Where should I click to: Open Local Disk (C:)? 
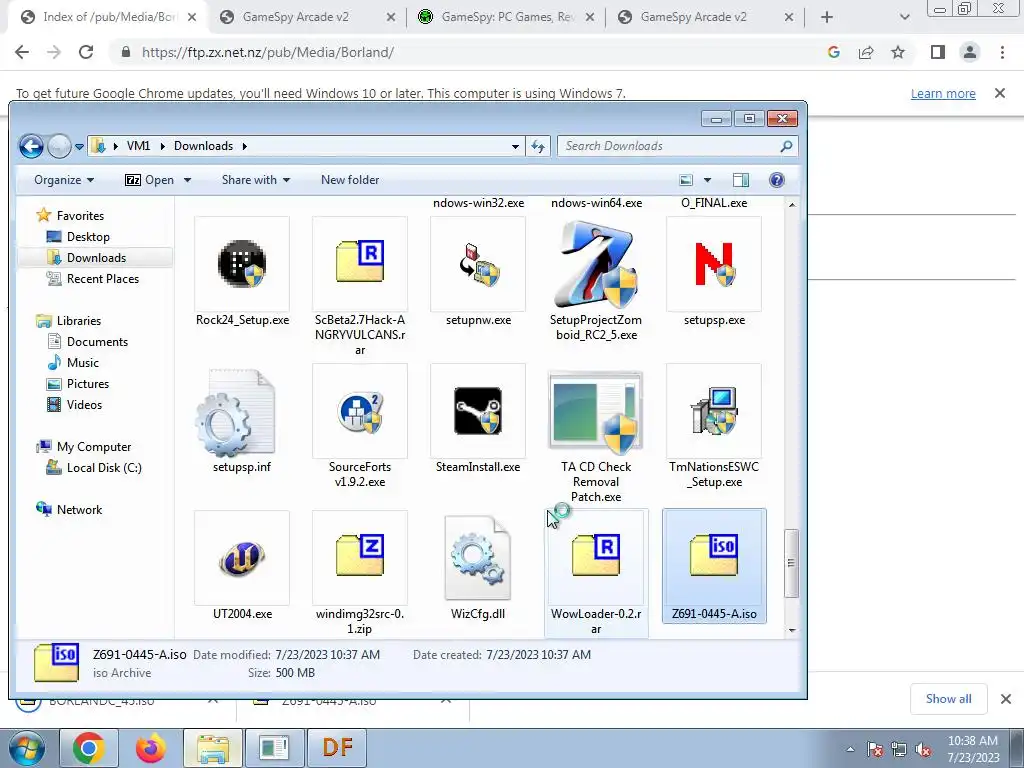pos(103,468)
